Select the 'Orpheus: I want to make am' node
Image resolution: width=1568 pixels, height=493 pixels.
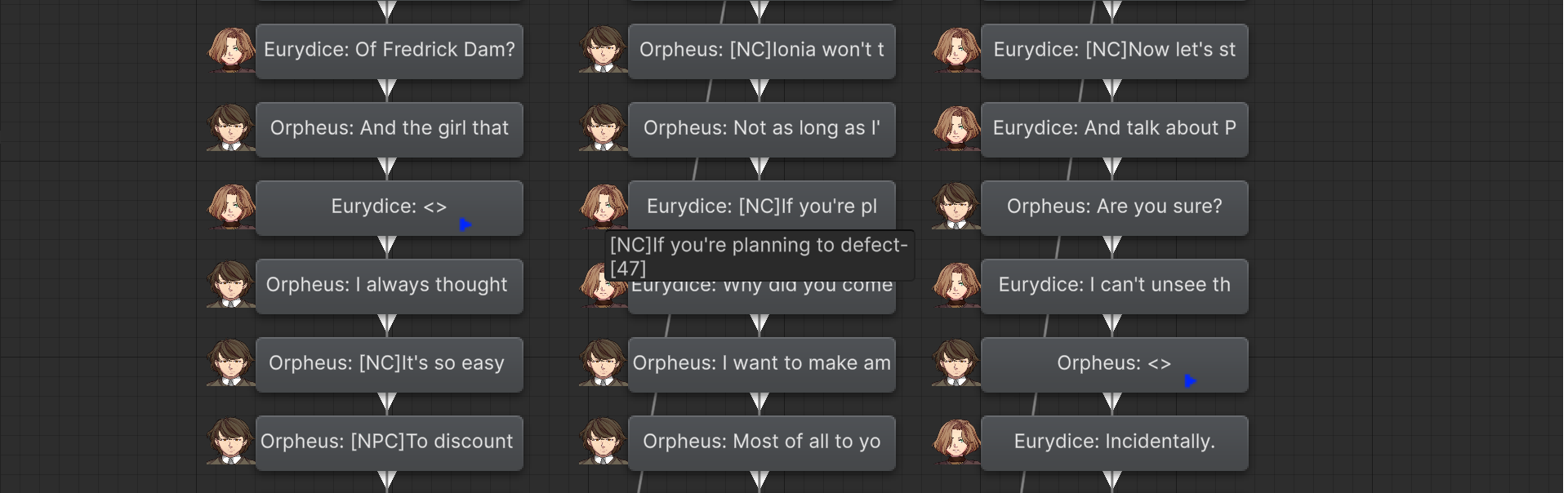(x=762, y=365)
